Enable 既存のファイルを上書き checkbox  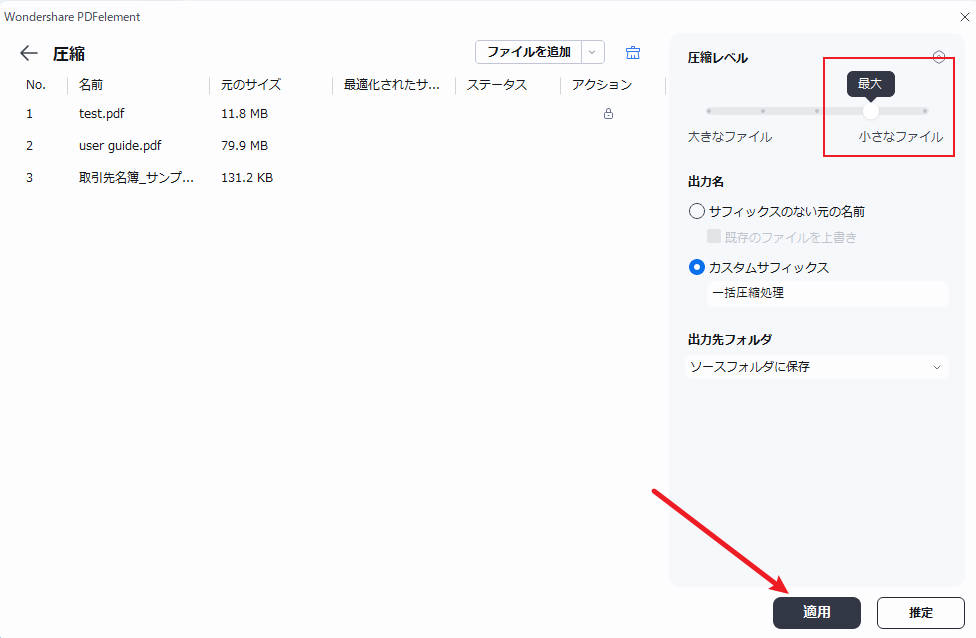[714, 236]
